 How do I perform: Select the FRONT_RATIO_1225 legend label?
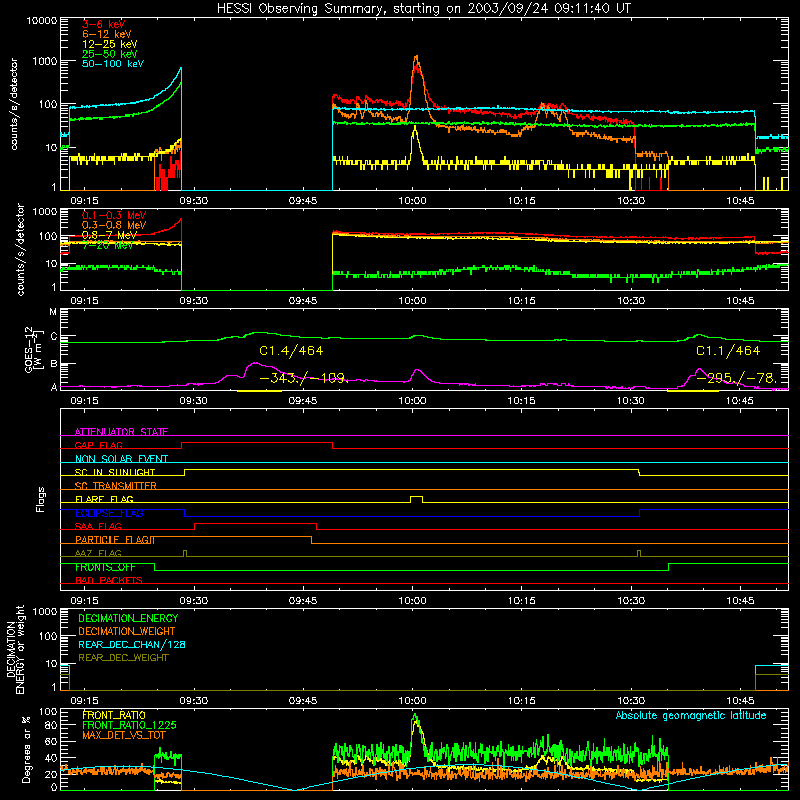[129, 725]
